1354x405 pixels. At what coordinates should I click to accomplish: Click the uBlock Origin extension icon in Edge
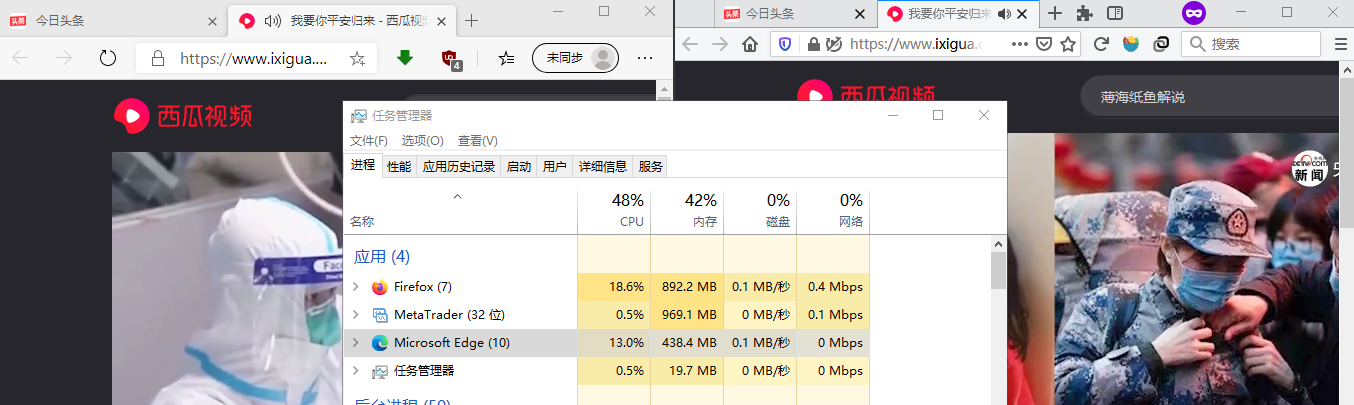pos(451,58)
